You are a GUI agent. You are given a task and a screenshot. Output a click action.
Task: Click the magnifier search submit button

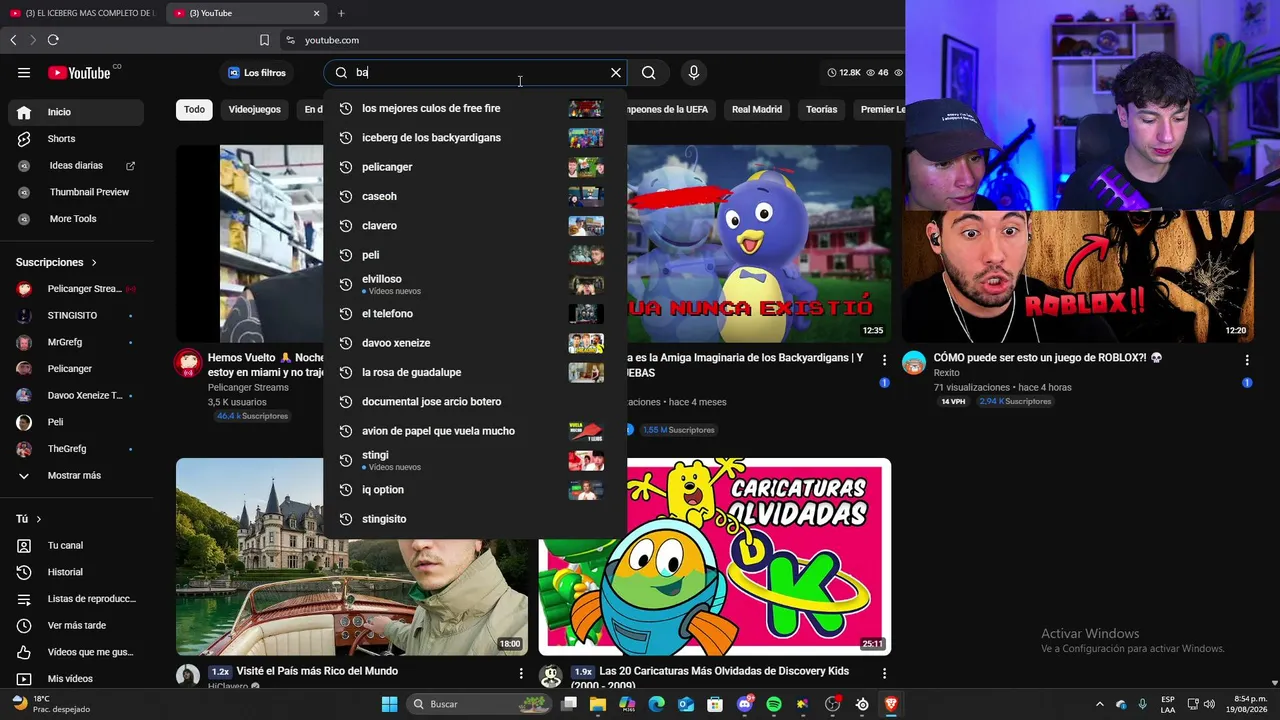click(x=649, y=72)
